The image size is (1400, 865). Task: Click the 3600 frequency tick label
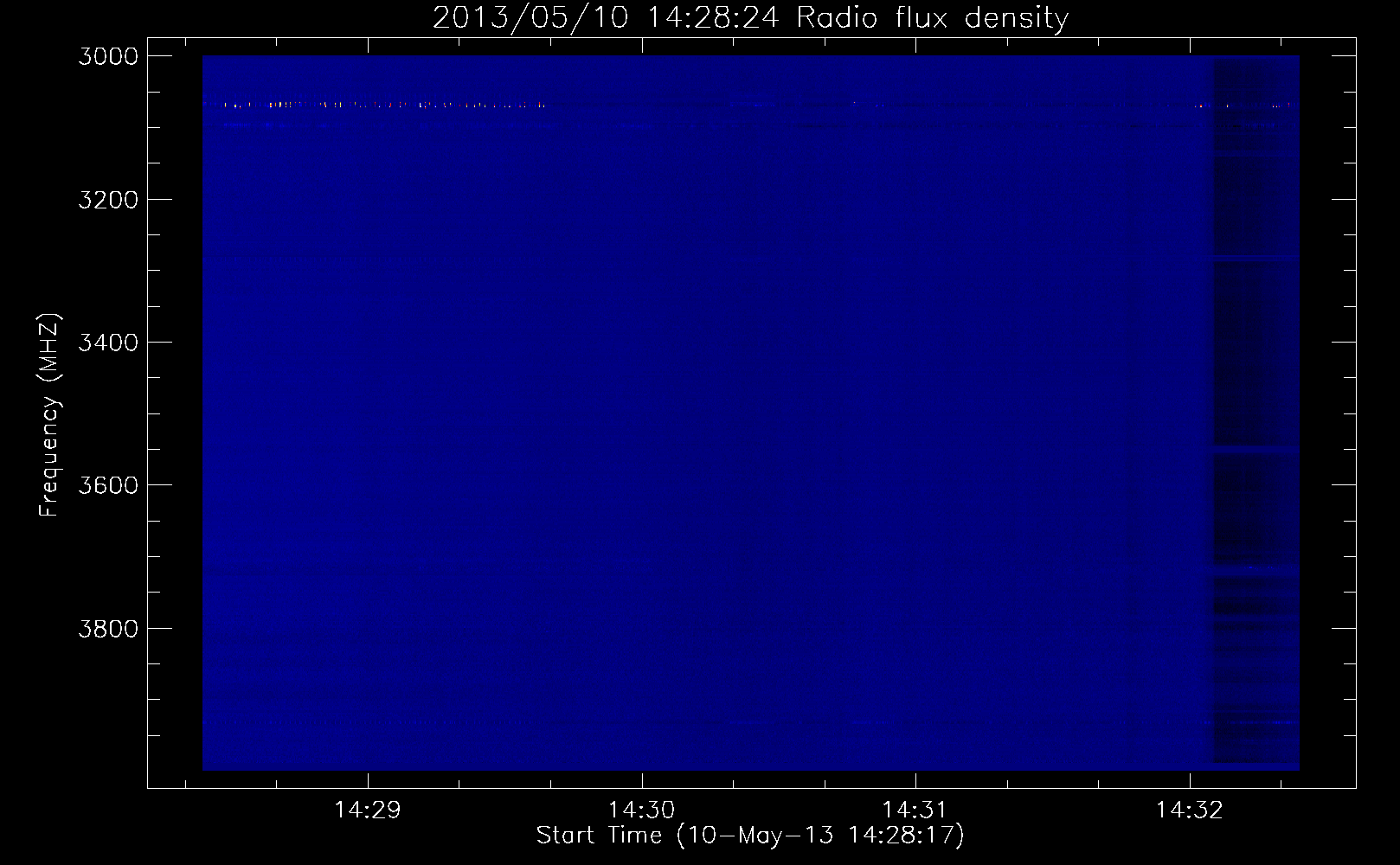click(x=108, y=485)
